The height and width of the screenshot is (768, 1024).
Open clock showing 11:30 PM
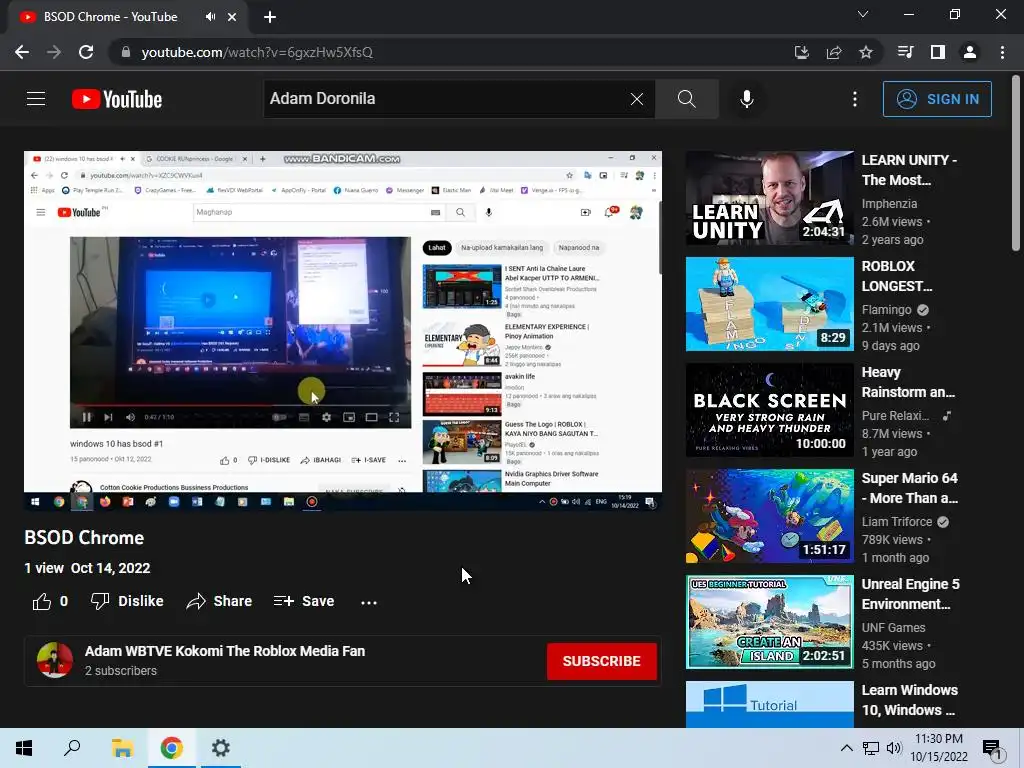939,748
